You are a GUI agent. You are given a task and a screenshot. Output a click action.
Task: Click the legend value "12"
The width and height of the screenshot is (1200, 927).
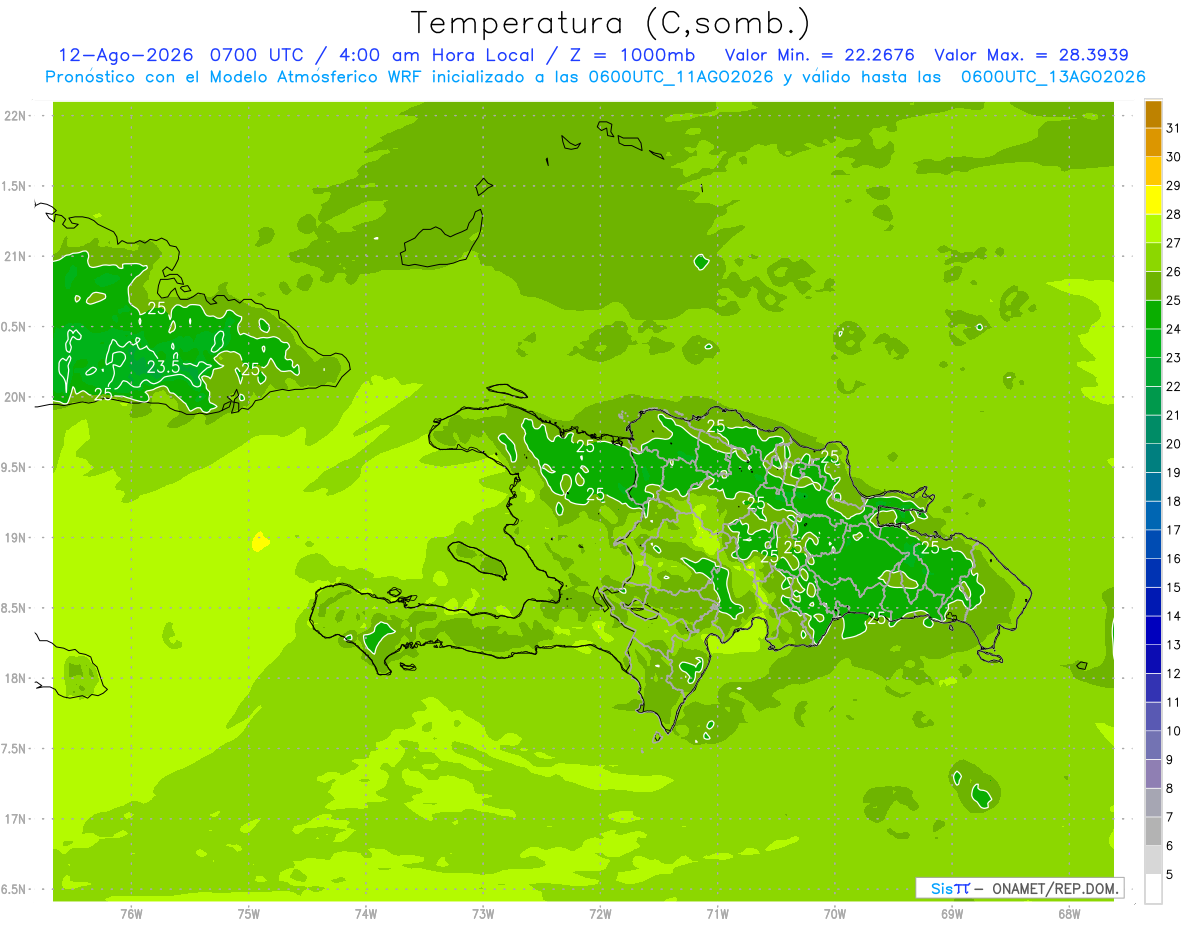[x=1174, y=673]
